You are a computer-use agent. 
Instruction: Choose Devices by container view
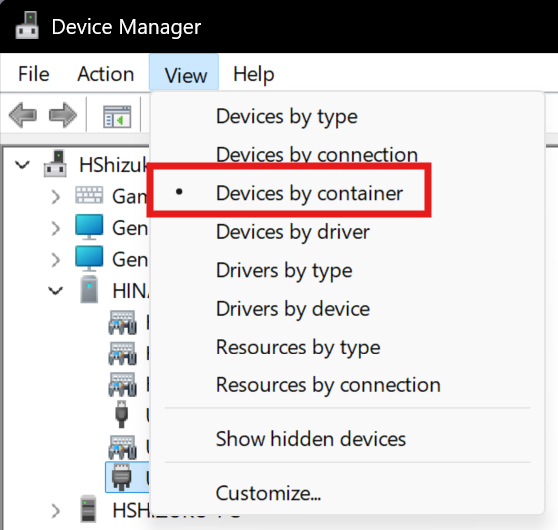(x=347, y=193)
